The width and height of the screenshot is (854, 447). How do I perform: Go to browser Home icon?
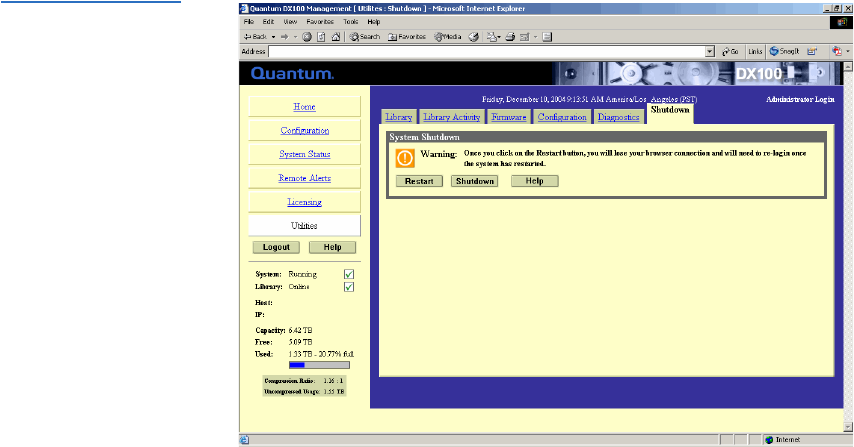336,36
